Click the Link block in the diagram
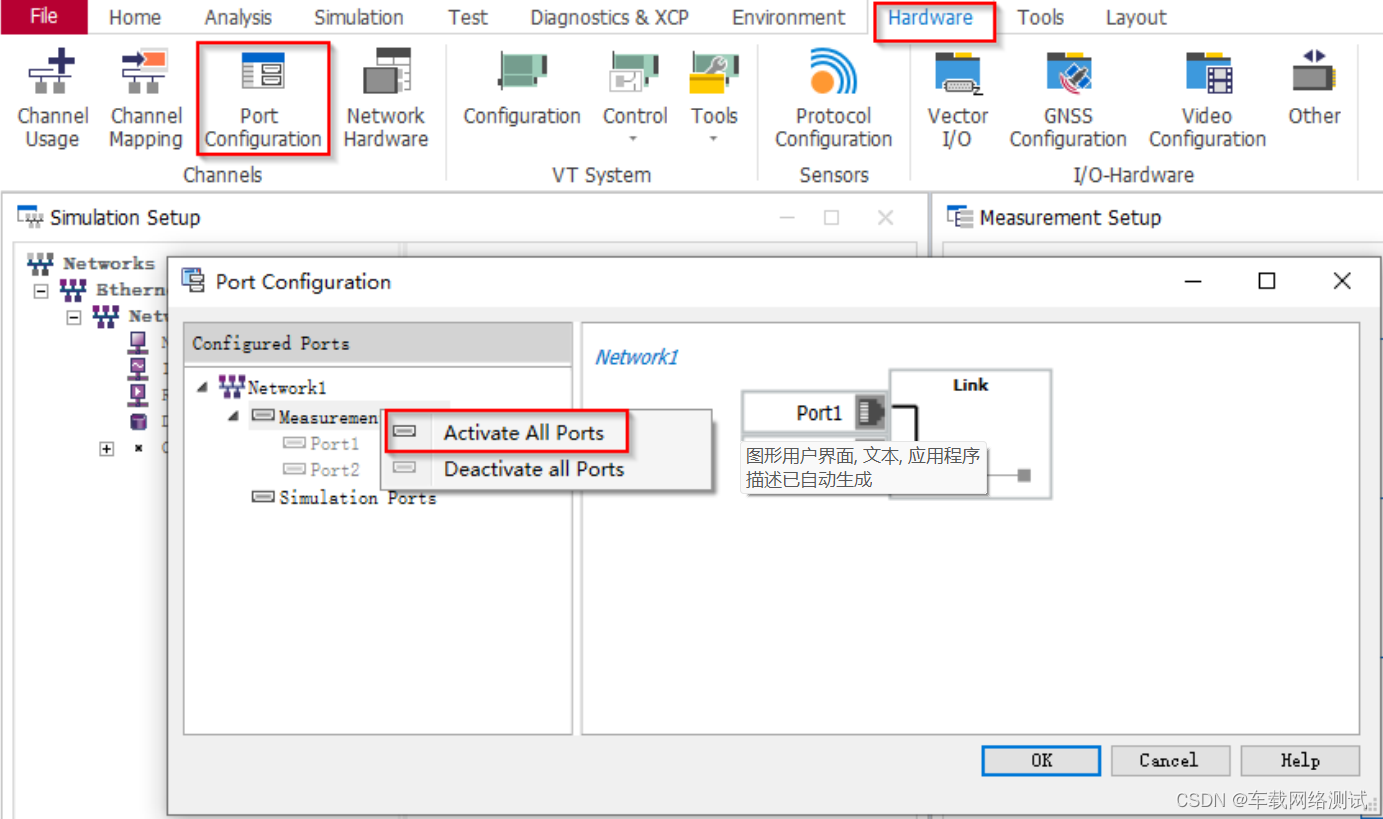Viewport: 1383px width, 819px height. click(970, 433)
